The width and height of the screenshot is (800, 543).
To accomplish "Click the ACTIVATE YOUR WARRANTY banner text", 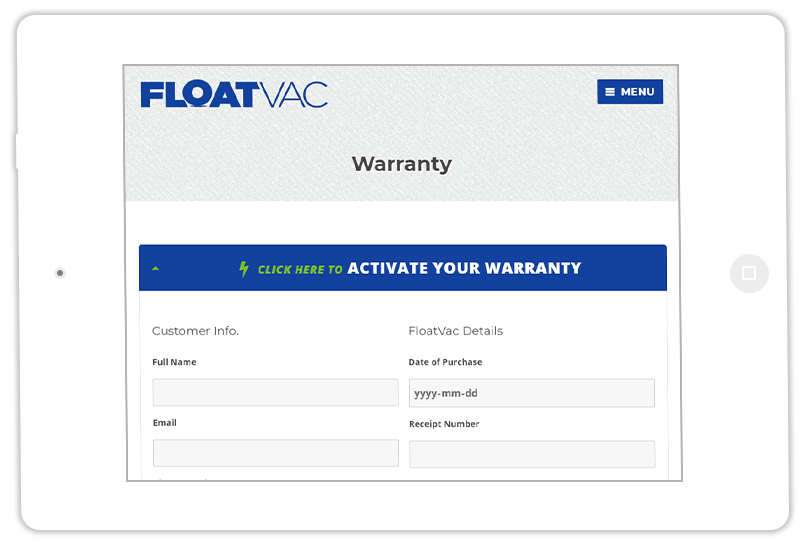I will (x=464, y=268).
